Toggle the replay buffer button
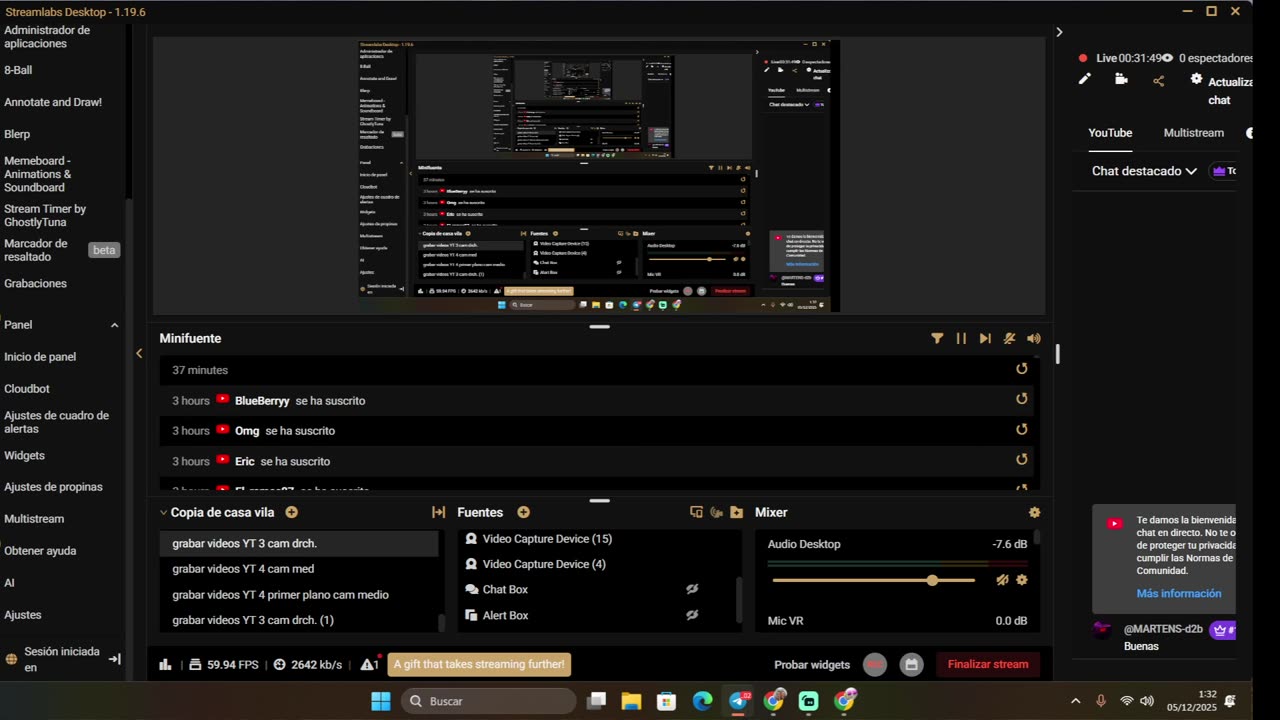 [x=910, y=665]
